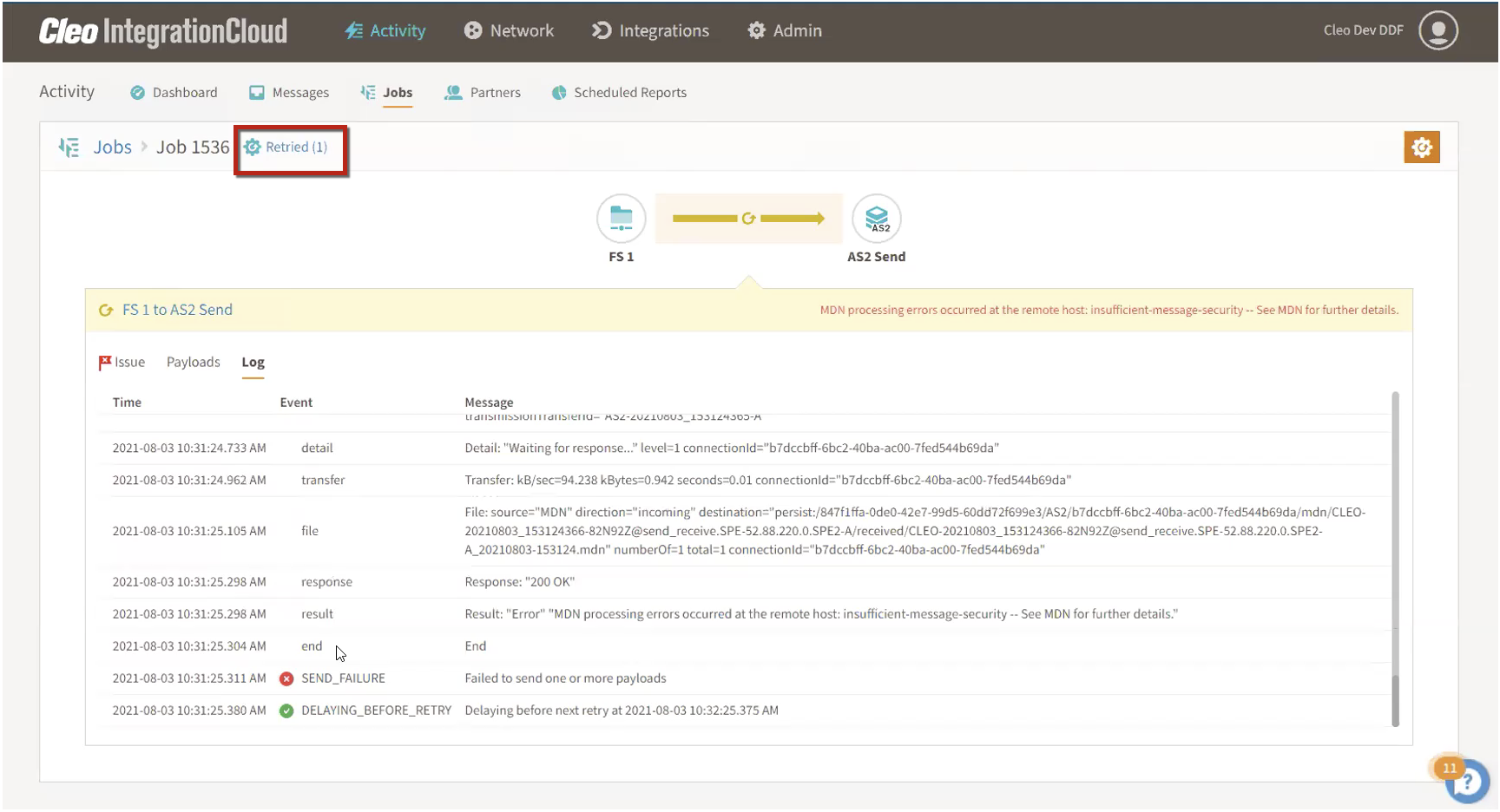Click the MDN processing errors banner message
Image resolution: width=1500 pixels, height=812 pixels.
tap(1109, 310)
